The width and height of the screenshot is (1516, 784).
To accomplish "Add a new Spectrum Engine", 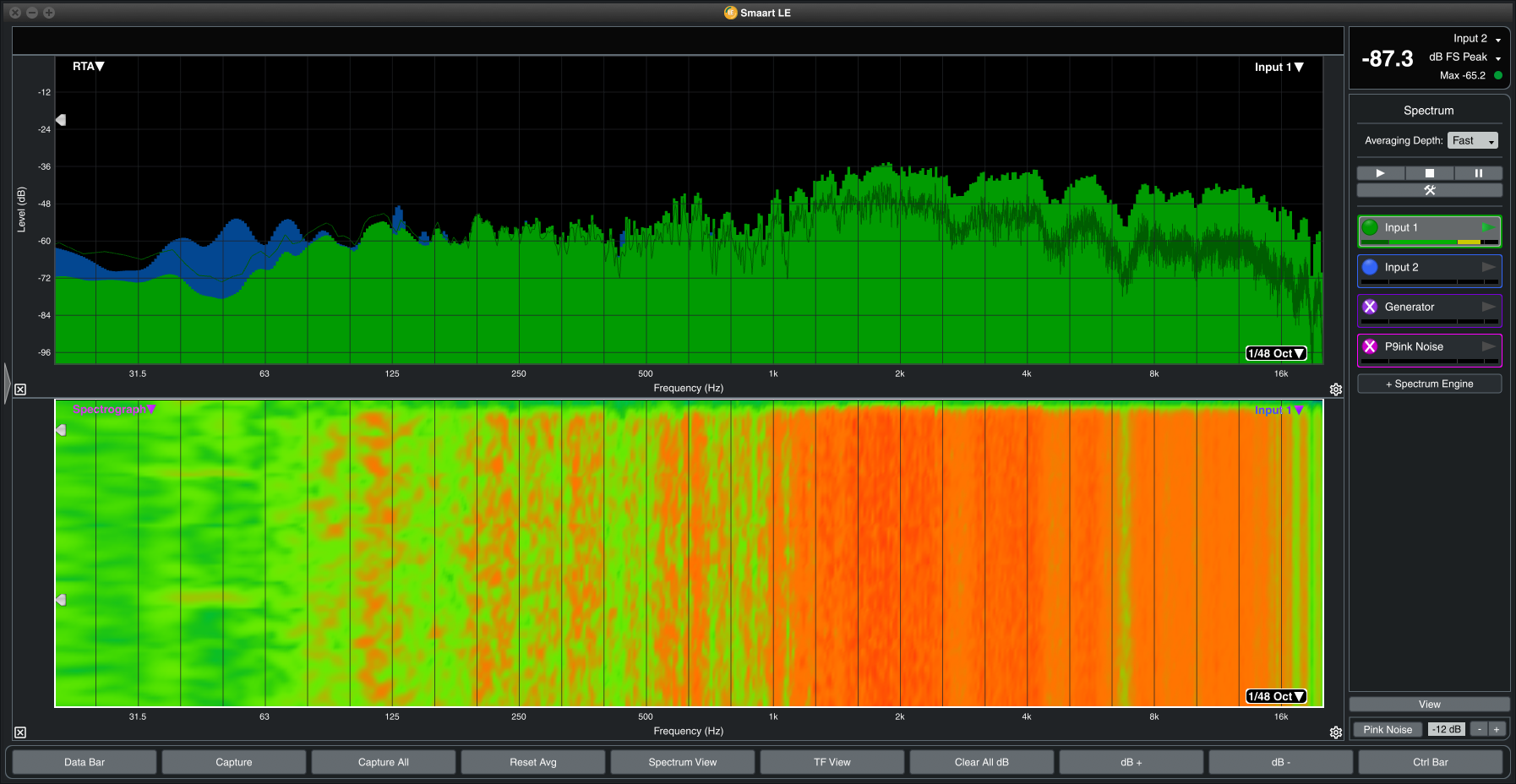I will click(1430, 384).
